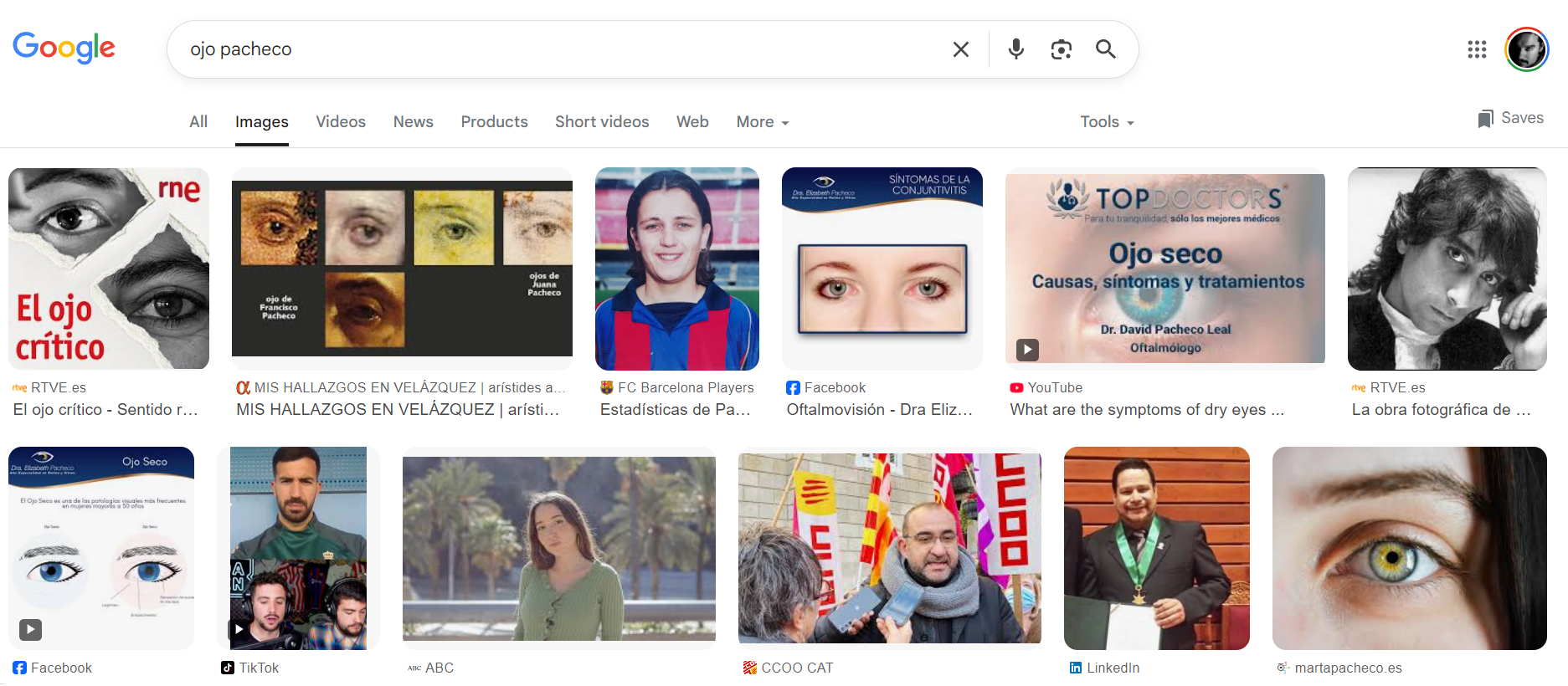Open 'MIS HALLAZGOS EN VELÁZQUEZ' result link
Image resolution: width=1568 pixels, height=686 pixels.
397,409
